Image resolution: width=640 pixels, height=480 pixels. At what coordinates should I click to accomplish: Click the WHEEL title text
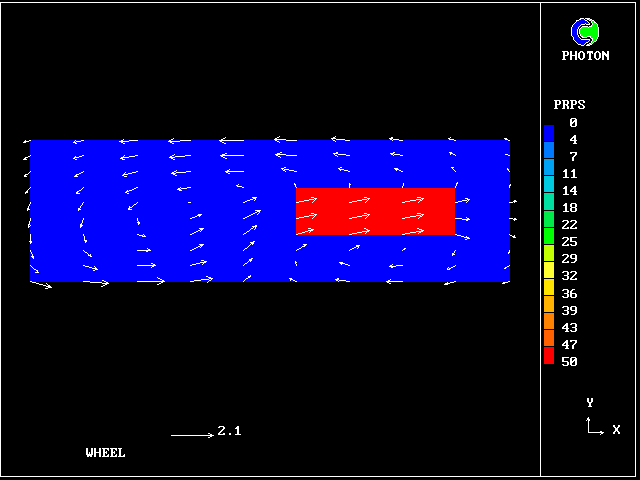106,453
